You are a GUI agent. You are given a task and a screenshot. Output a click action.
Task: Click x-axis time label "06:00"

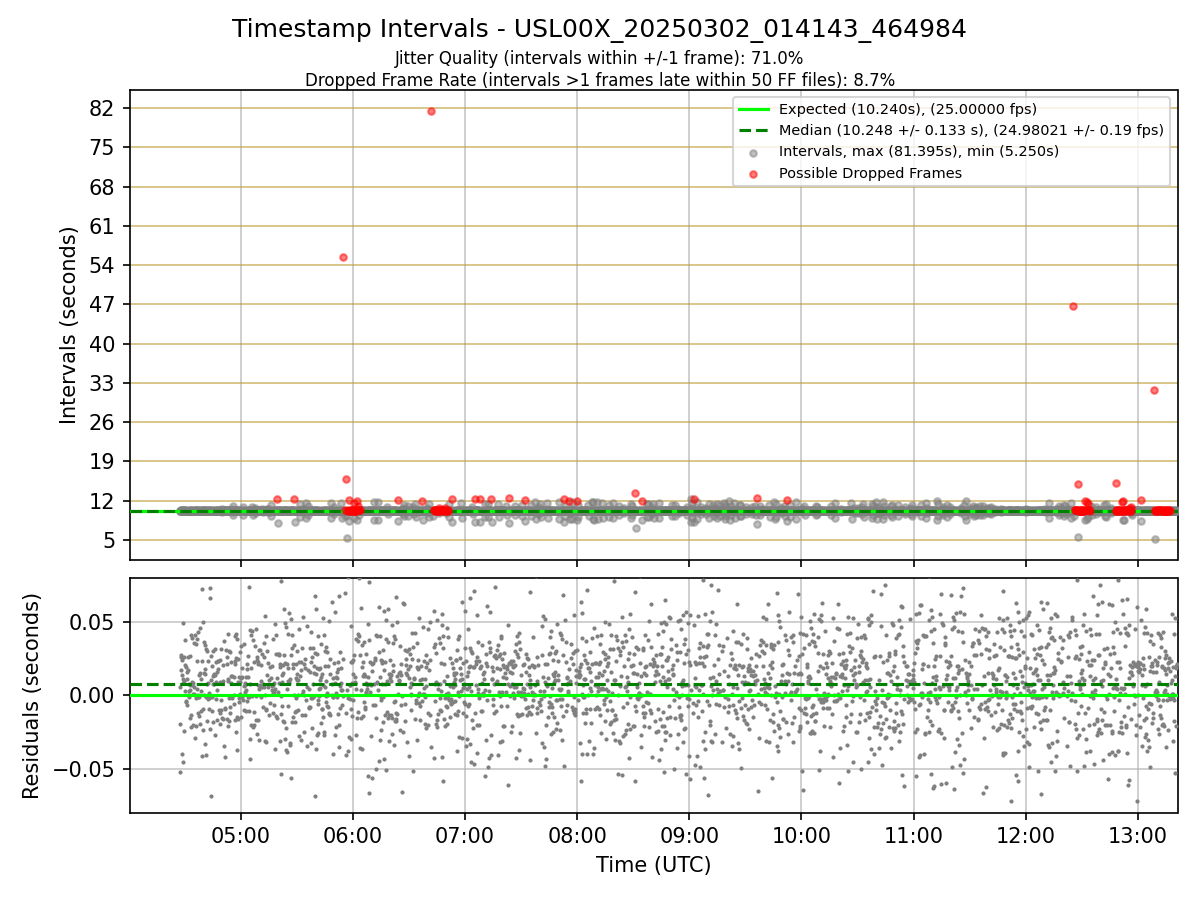point(352,836)
